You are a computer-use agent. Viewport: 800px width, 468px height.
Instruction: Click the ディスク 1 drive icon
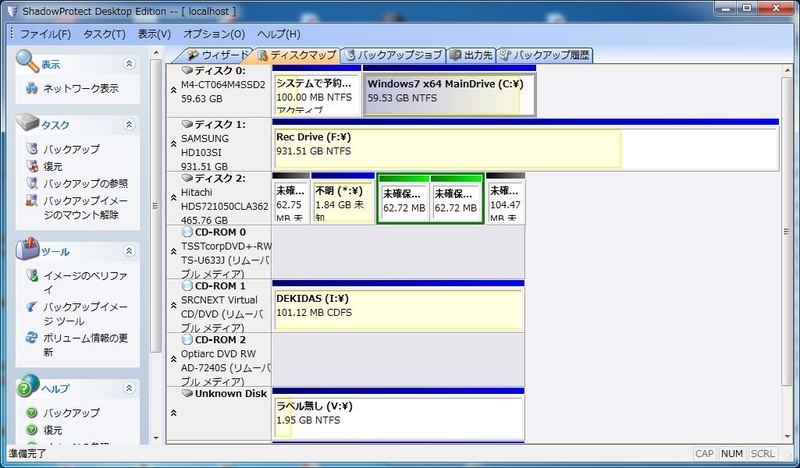click(187, 124)
